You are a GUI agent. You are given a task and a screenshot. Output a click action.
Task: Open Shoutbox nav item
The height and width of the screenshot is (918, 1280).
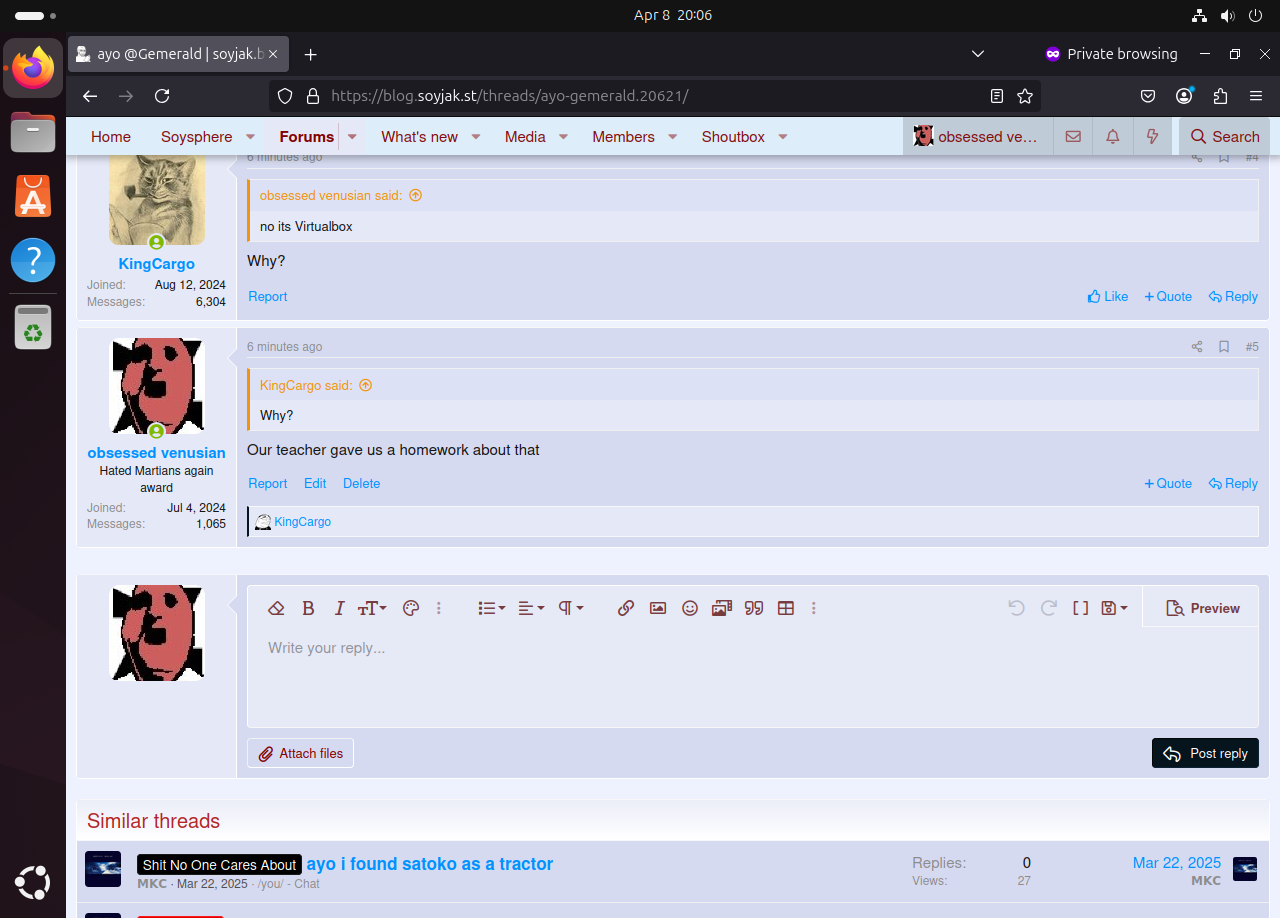(733, 137)
